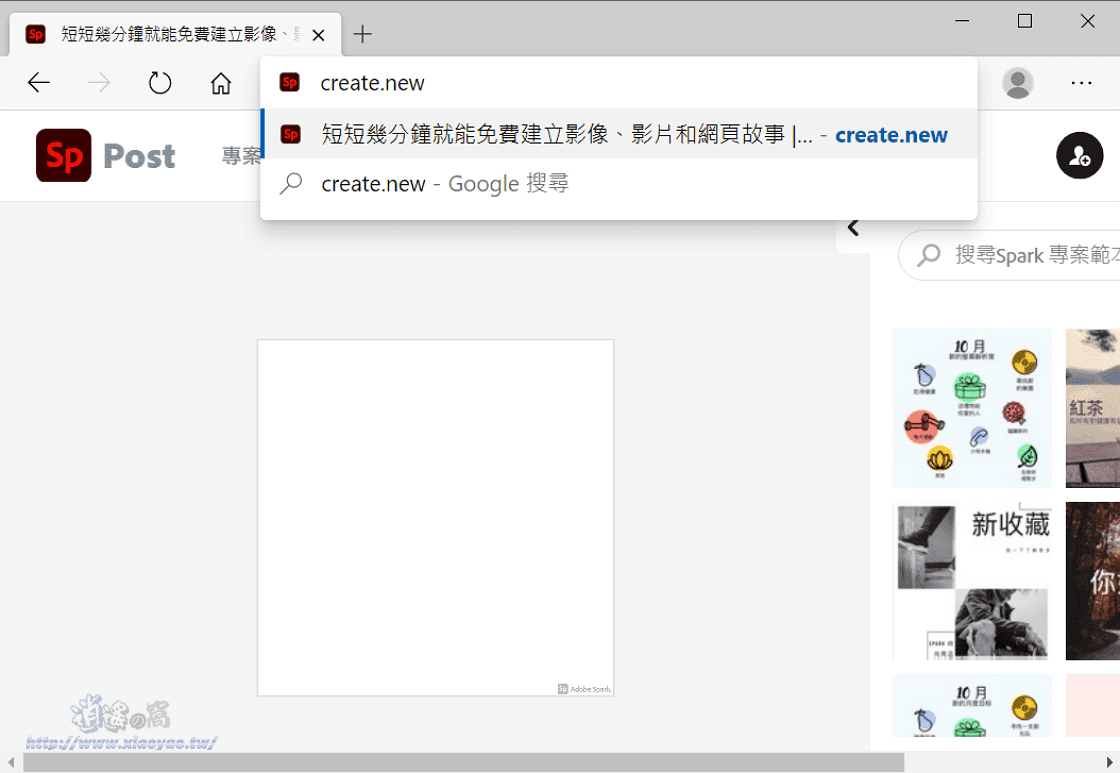This screenshot has height=773, width=1120.
Task: Click the scrollbar left arrow
Action: (11, 762)
